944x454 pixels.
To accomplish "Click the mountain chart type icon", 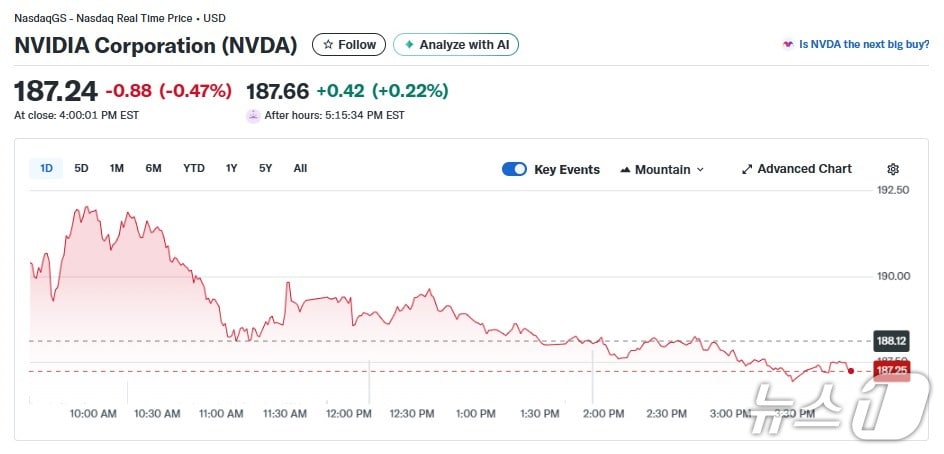I will pos(626,169).
